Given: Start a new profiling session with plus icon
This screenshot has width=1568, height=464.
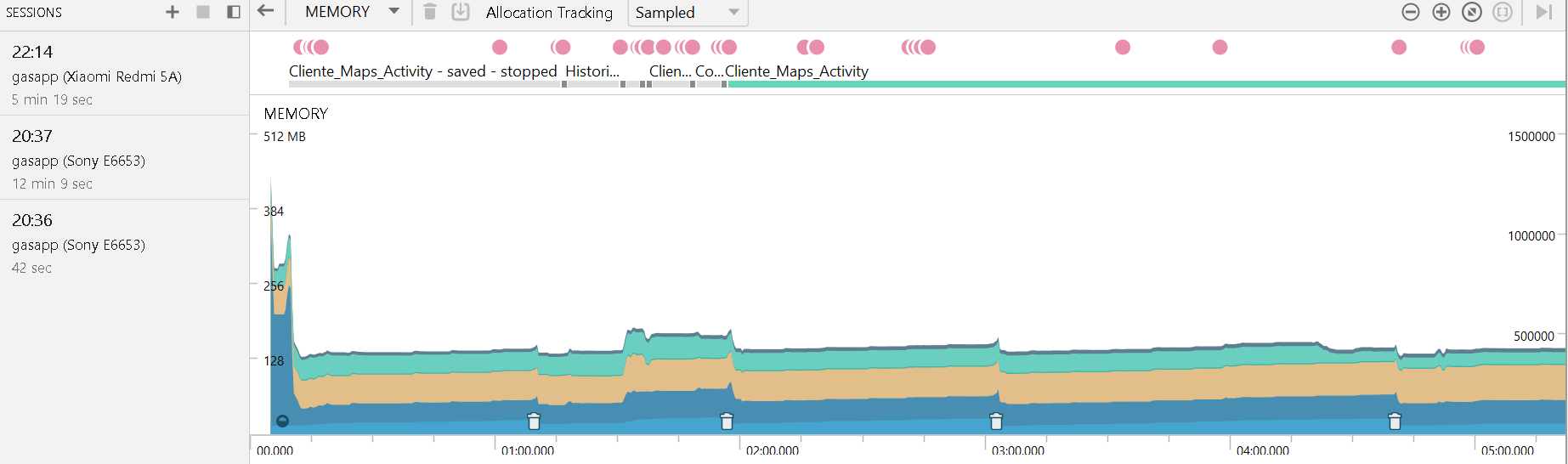Looking at the screenshot, I should click(173, 12).
